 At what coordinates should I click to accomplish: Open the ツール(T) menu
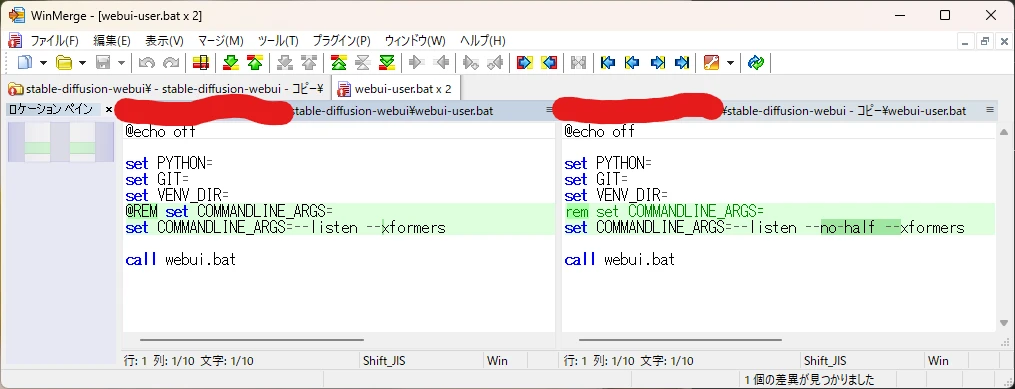[x=278, y=40]
